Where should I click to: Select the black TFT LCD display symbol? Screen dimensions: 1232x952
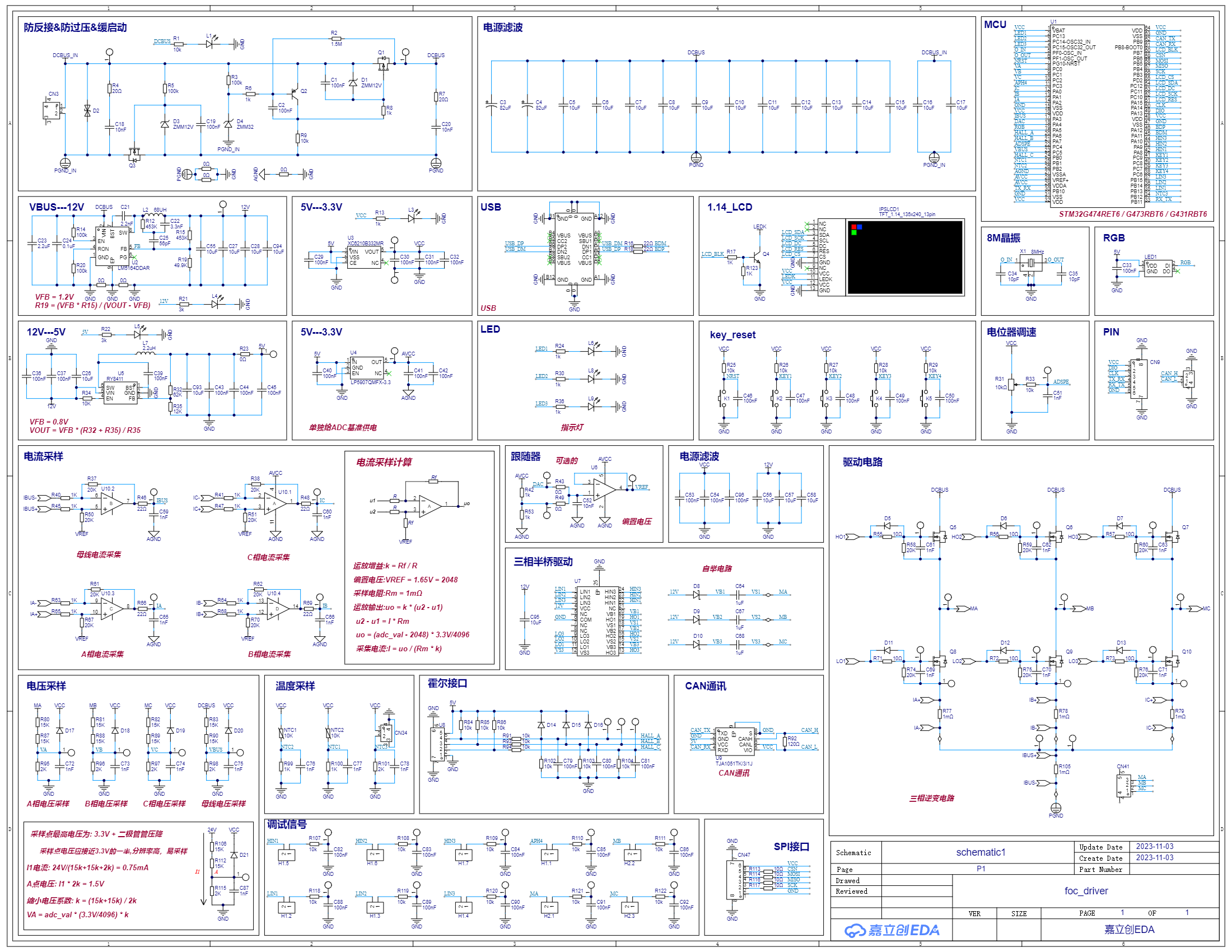[x=905, y=257]
